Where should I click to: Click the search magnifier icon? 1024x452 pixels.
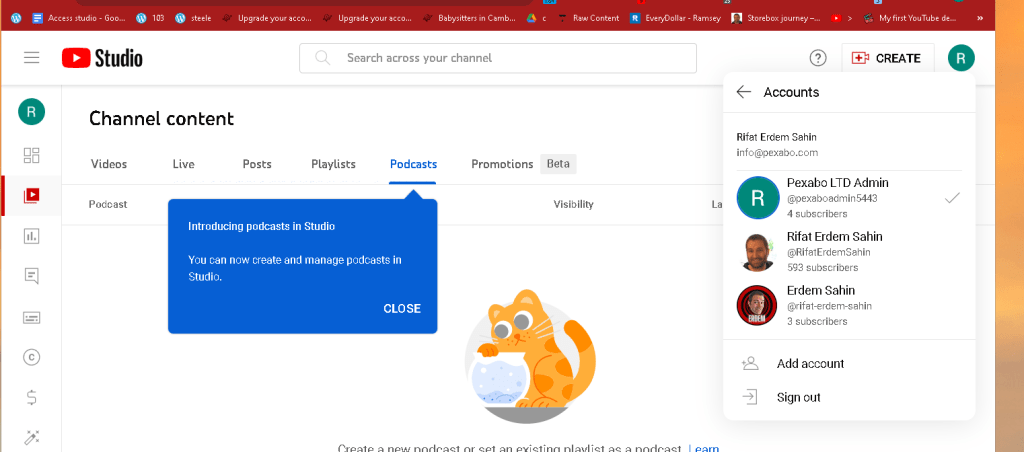tap(323, 58)
